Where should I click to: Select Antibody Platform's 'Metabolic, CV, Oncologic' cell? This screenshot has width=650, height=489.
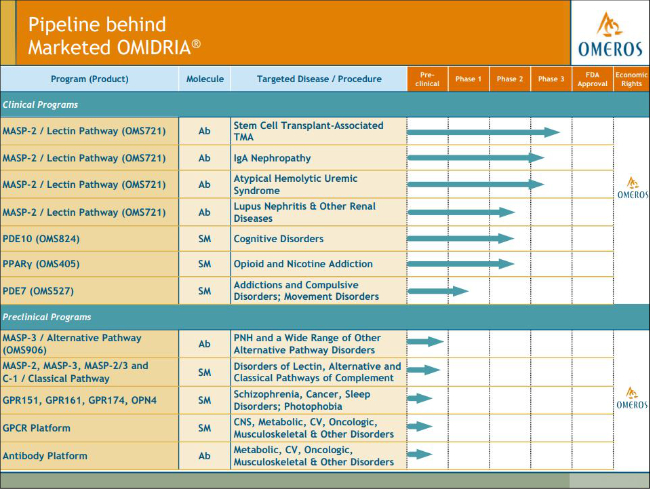coord(318,456)
